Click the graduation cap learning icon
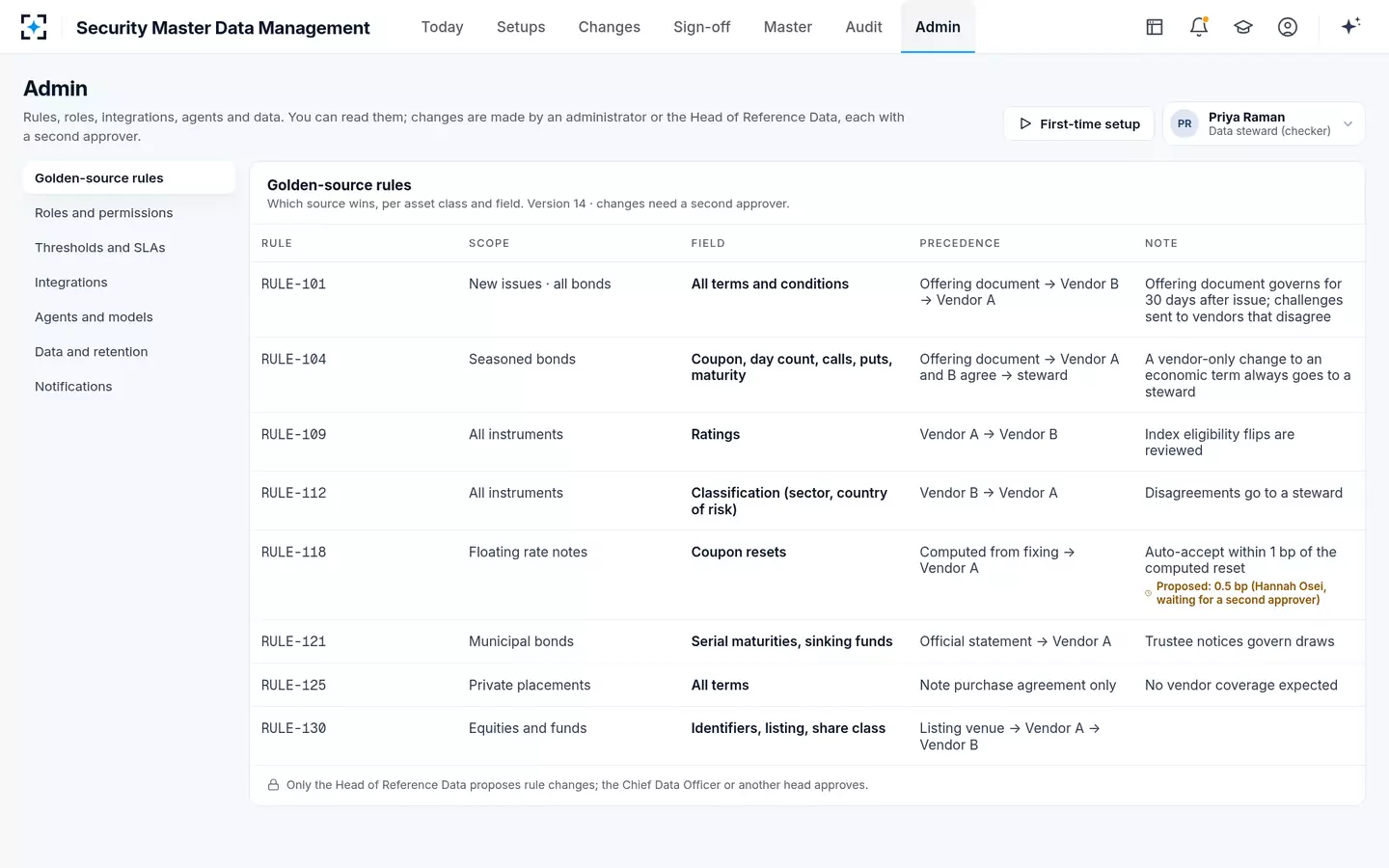The height and width of the screenshot is (868, 1389). tap(1243, 27)
